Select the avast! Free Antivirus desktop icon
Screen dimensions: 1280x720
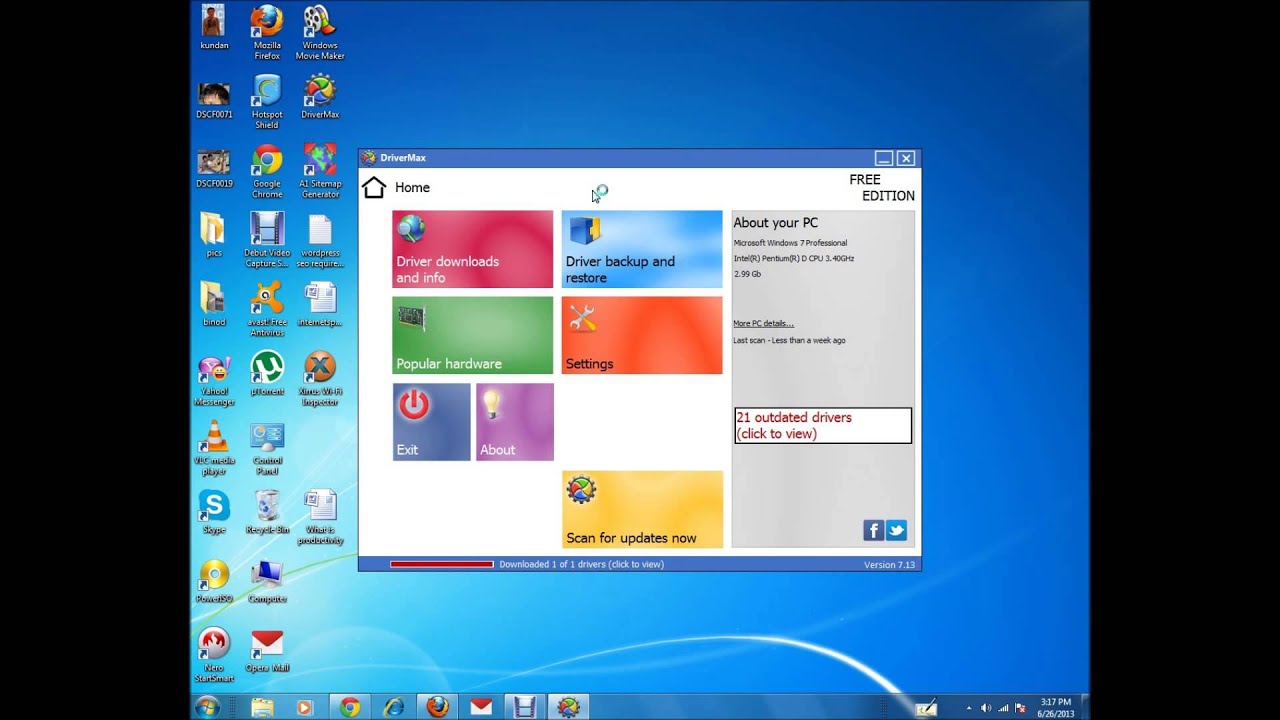267,310
